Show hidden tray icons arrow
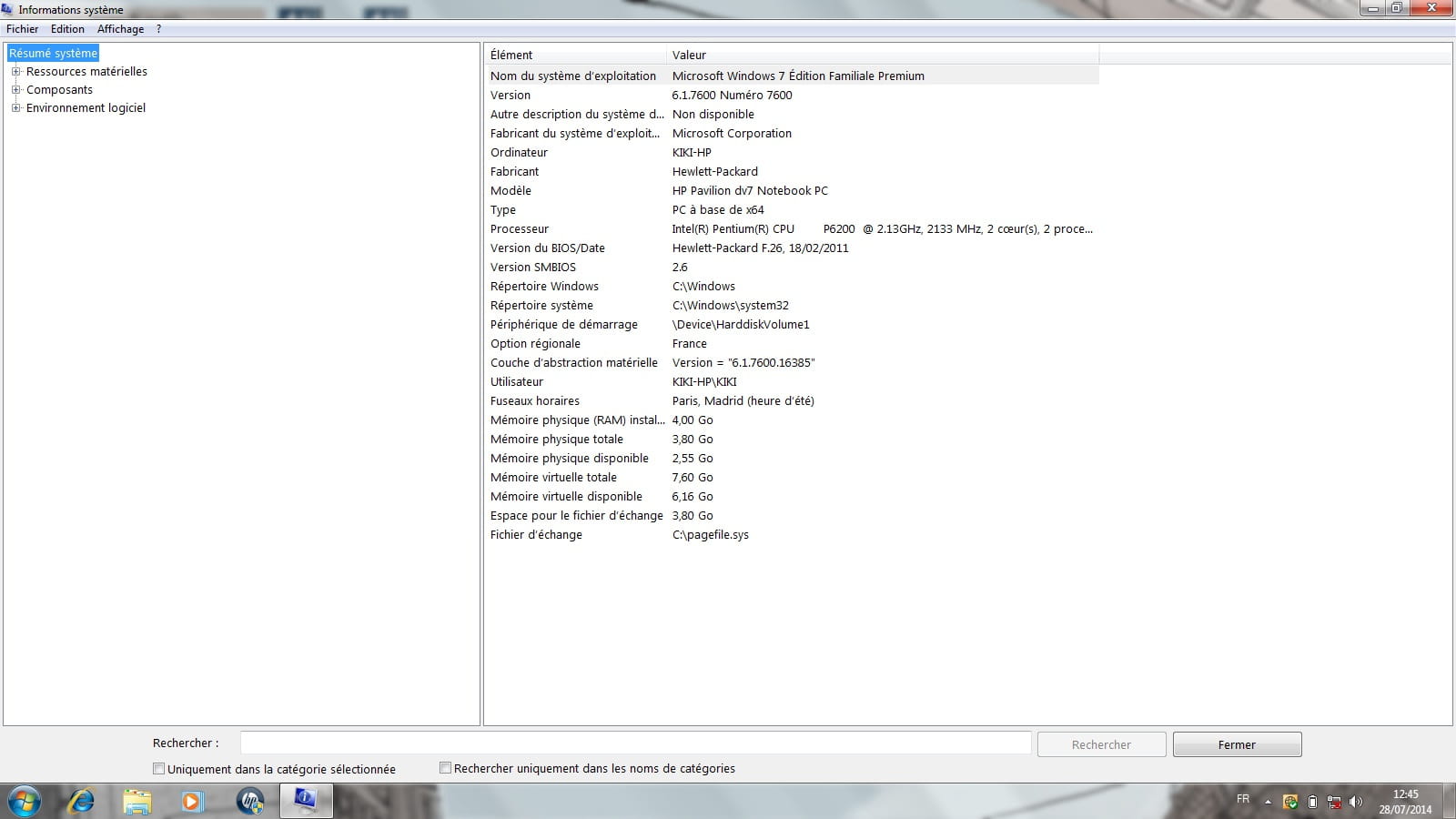Viewport: 1456px width, 819px height. coord(1268,802)
